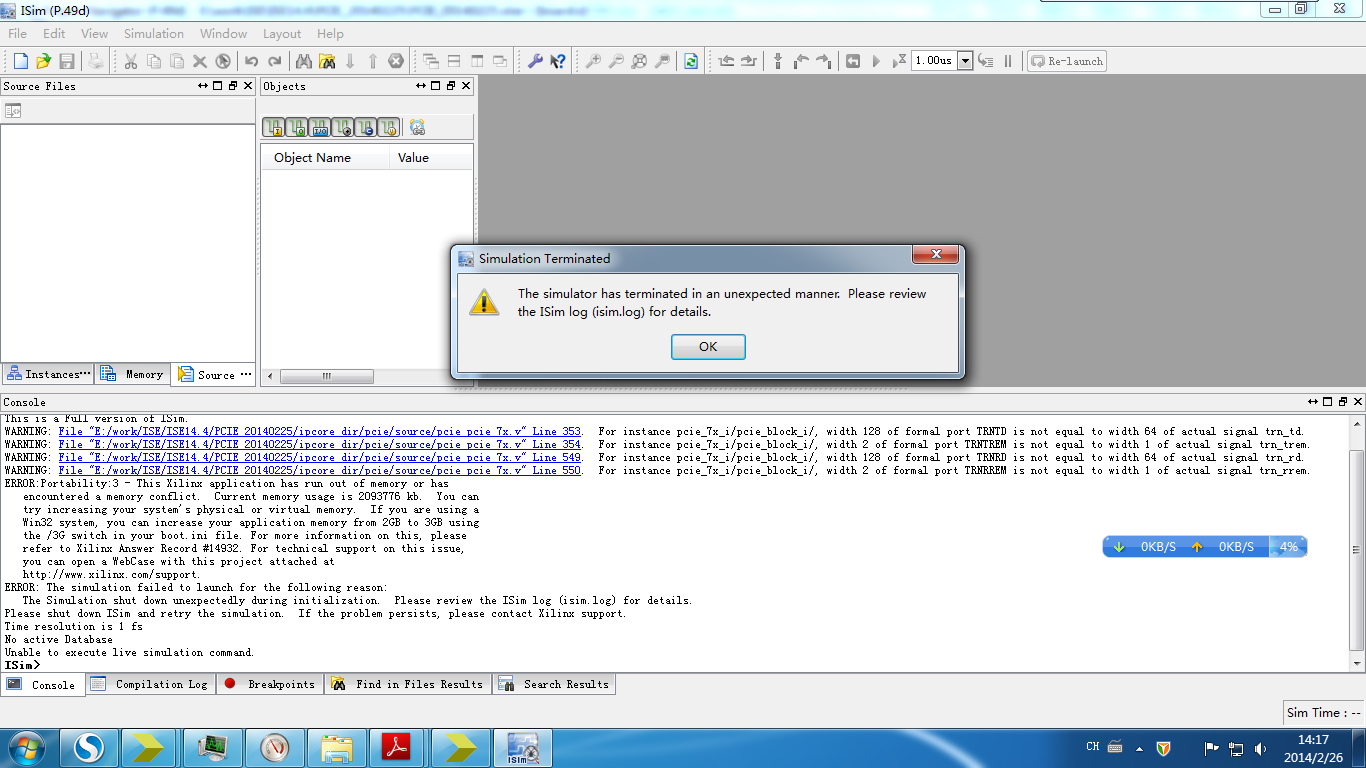Open the Help menu

tap(331, 34)
